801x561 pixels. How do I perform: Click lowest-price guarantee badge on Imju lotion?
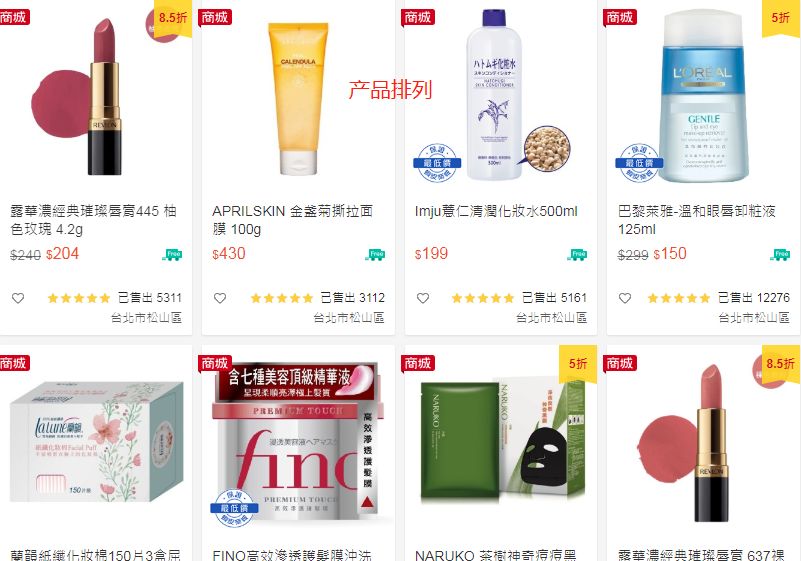437,162
